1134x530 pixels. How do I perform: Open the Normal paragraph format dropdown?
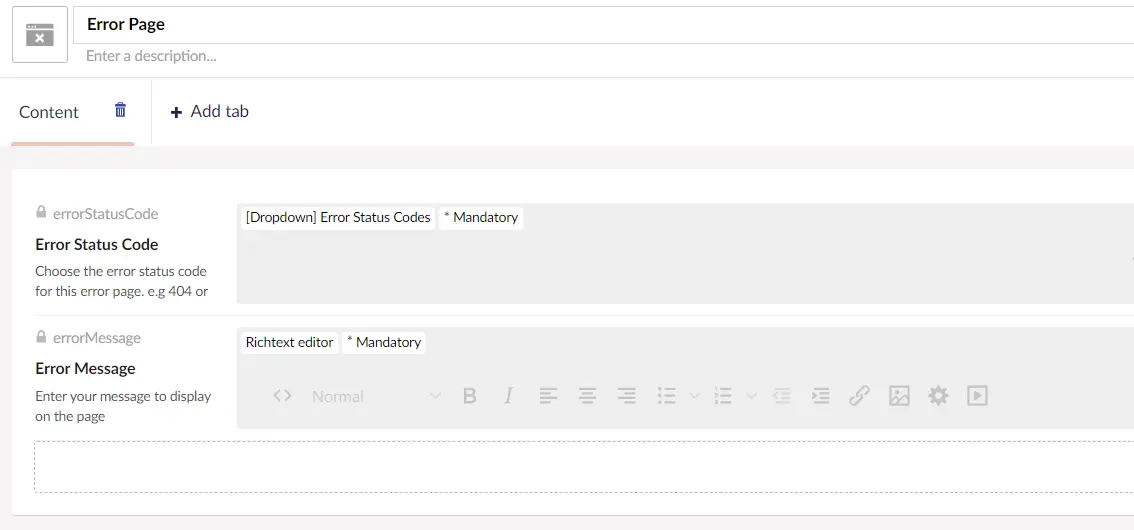click(x=375, y=396)
